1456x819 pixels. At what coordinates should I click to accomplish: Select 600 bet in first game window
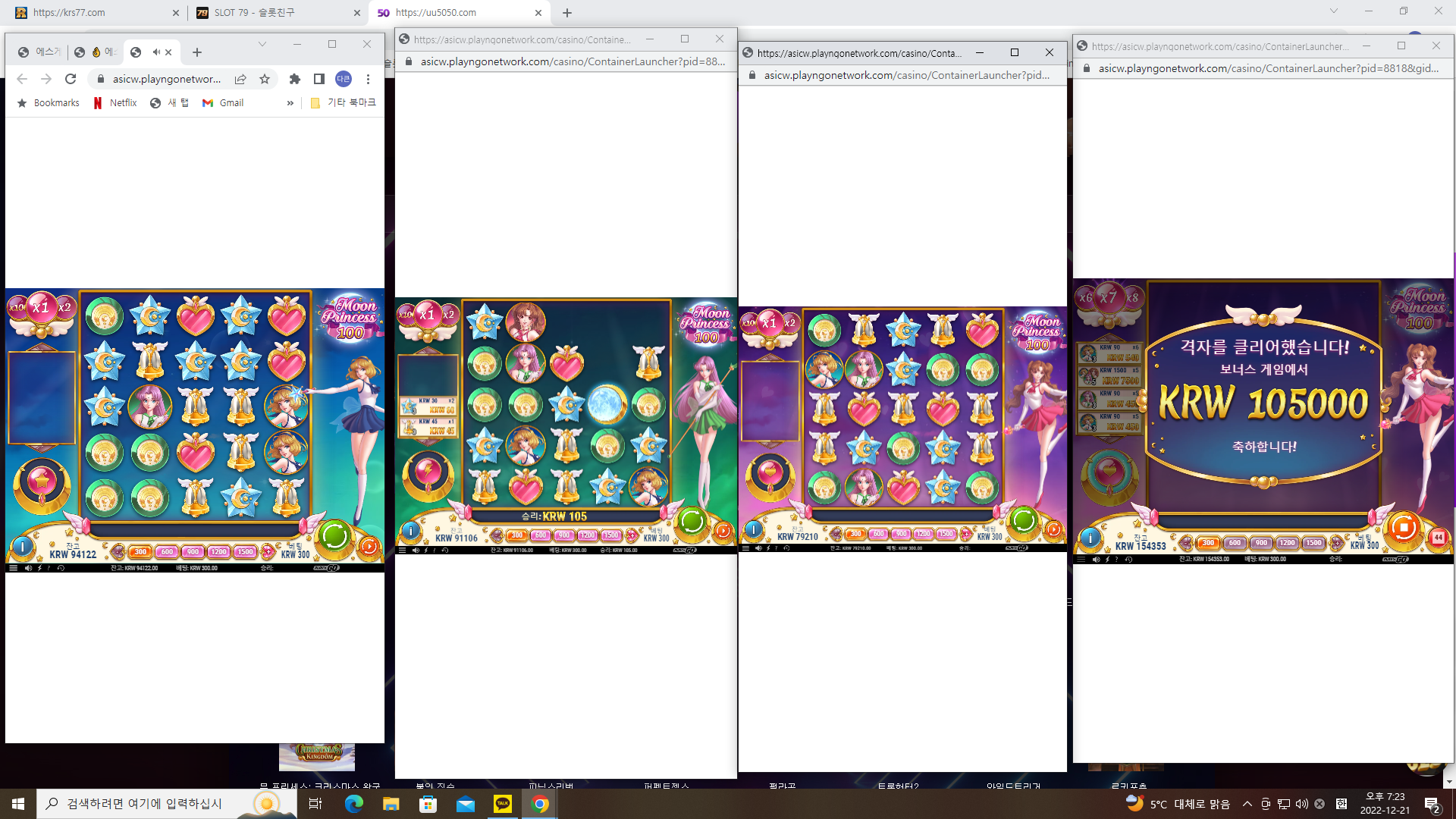[x=167, y=552]
